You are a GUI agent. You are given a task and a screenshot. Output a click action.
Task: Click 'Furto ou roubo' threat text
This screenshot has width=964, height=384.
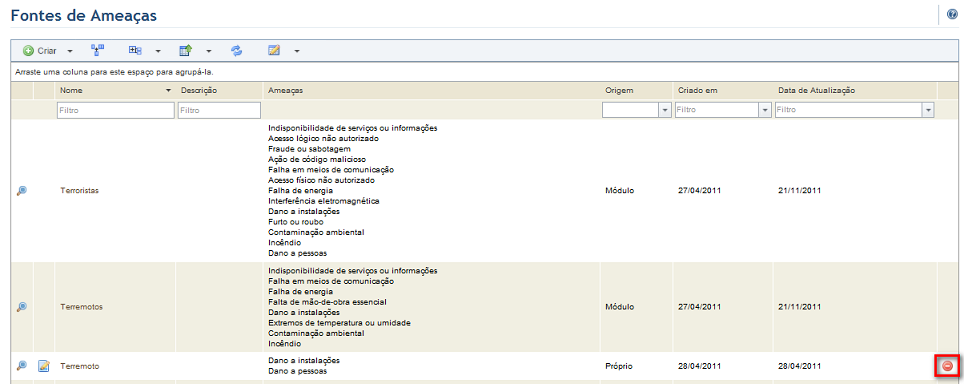(296, 222)
